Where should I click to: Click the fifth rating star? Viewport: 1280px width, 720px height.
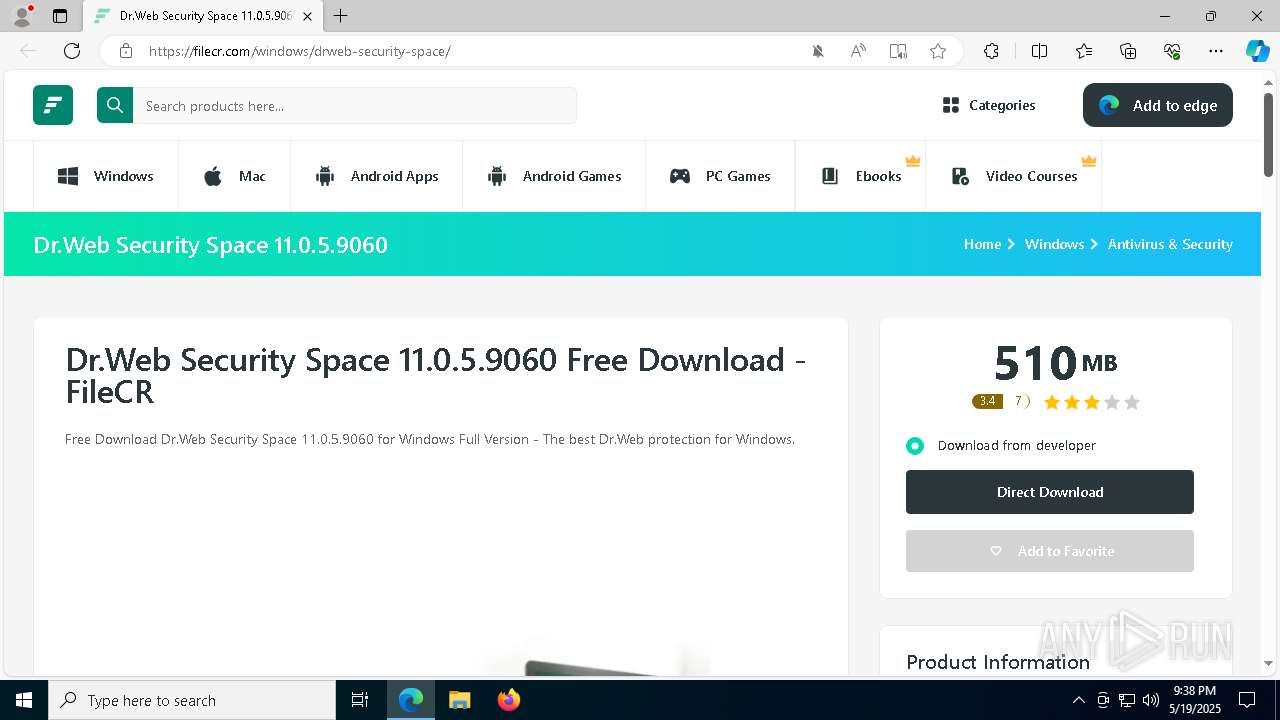pyautogui.click(x=1132, y=402)
